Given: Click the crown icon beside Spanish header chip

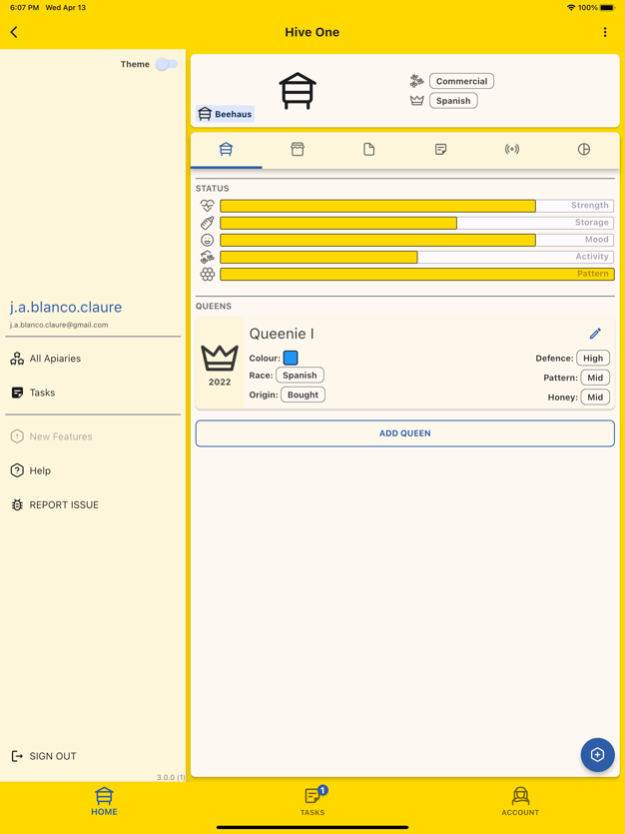Looking at the screenshot, I should coord(417,101).
